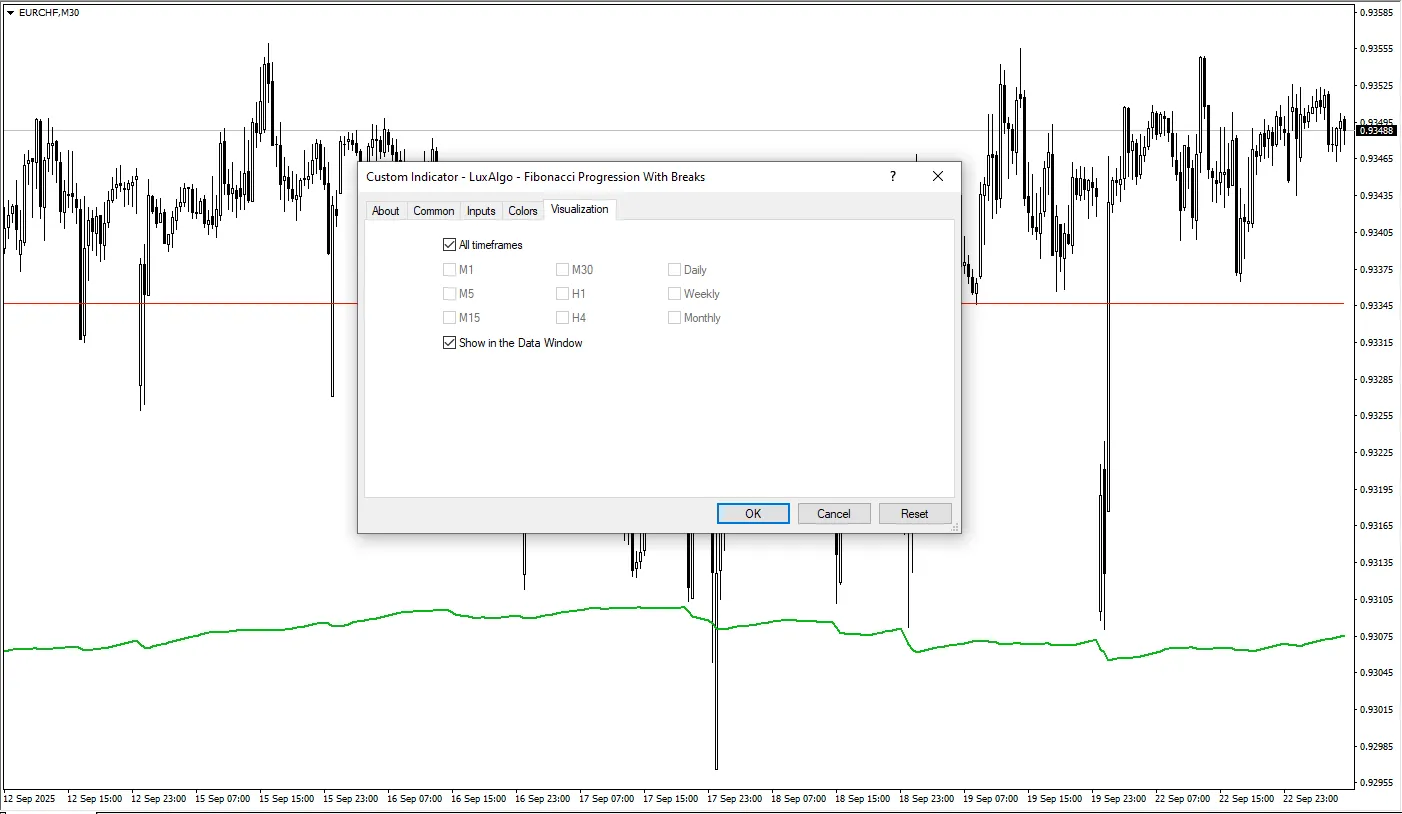Click the Weekly timeframe checkbox
Image resolution: width=1402 pixels, height=814 pixels.
click(x=674, y=293)
